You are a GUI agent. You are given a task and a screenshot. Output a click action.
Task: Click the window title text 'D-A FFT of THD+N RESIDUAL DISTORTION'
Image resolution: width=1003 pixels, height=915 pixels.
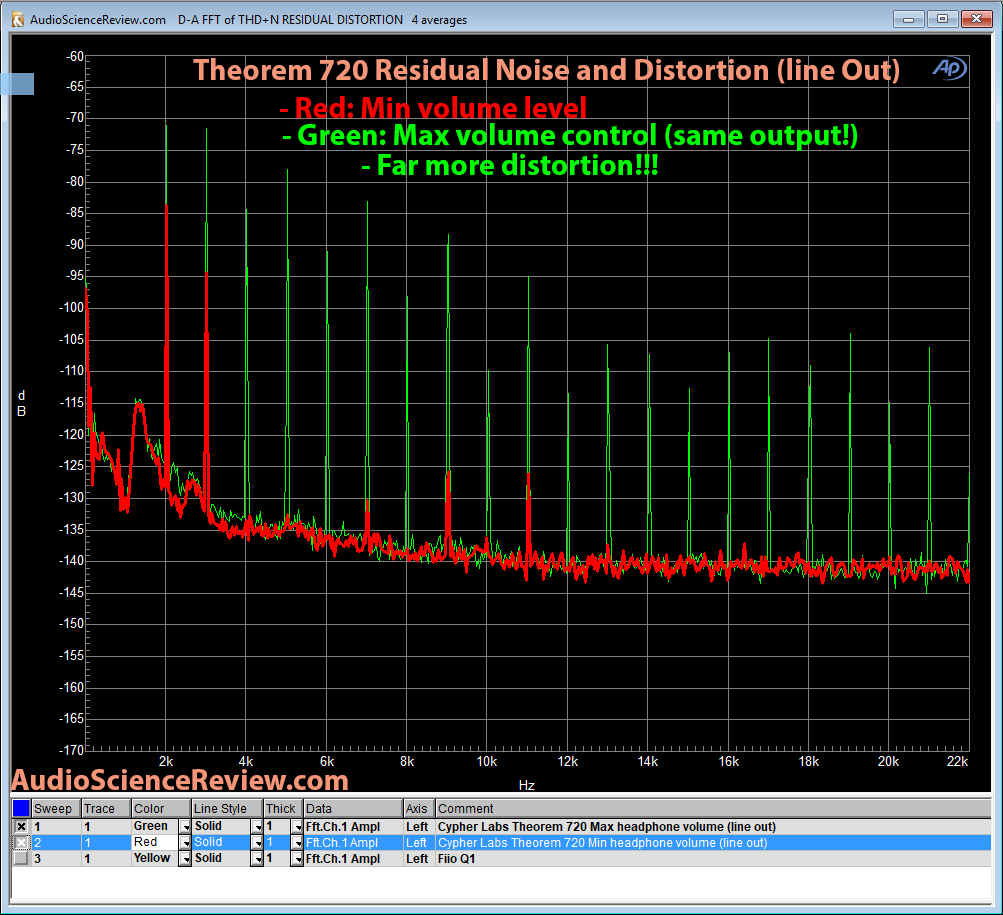[x=290, y=20]
